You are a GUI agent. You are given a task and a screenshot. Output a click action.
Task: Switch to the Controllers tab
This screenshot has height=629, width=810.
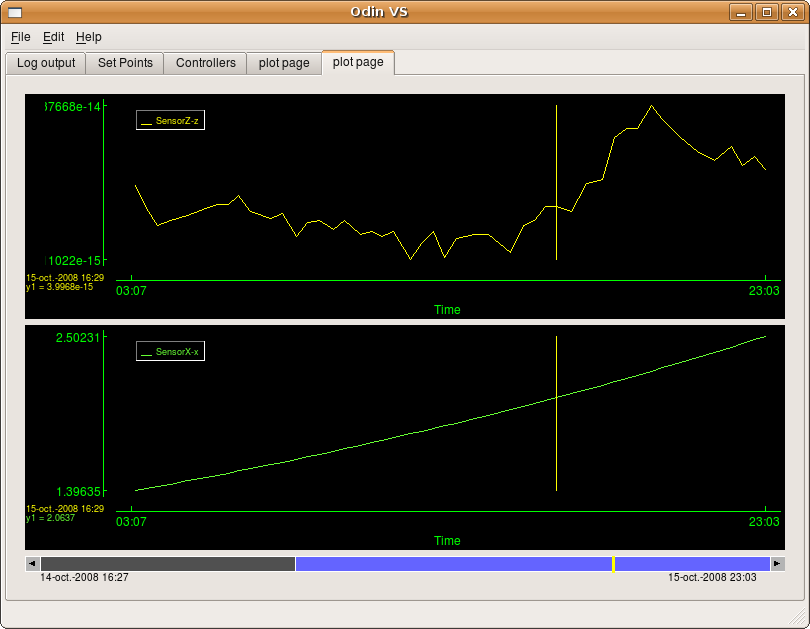pyautogui.click(x=206, y=63)
